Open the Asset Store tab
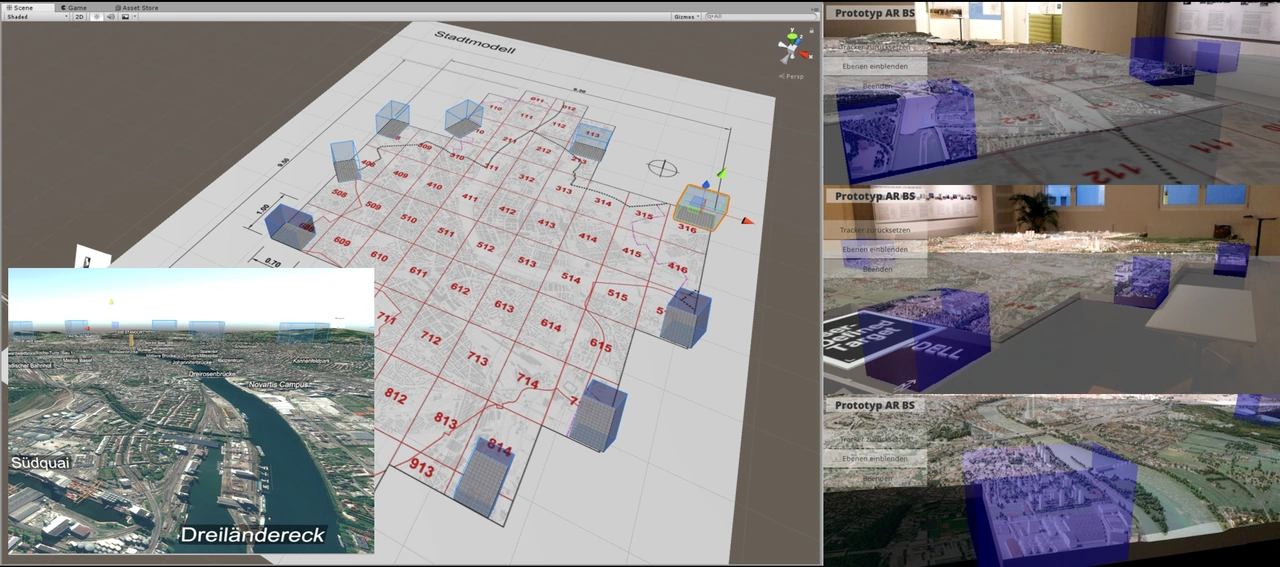This screenshot has width=1280, height=567. (x=136, y=7)
